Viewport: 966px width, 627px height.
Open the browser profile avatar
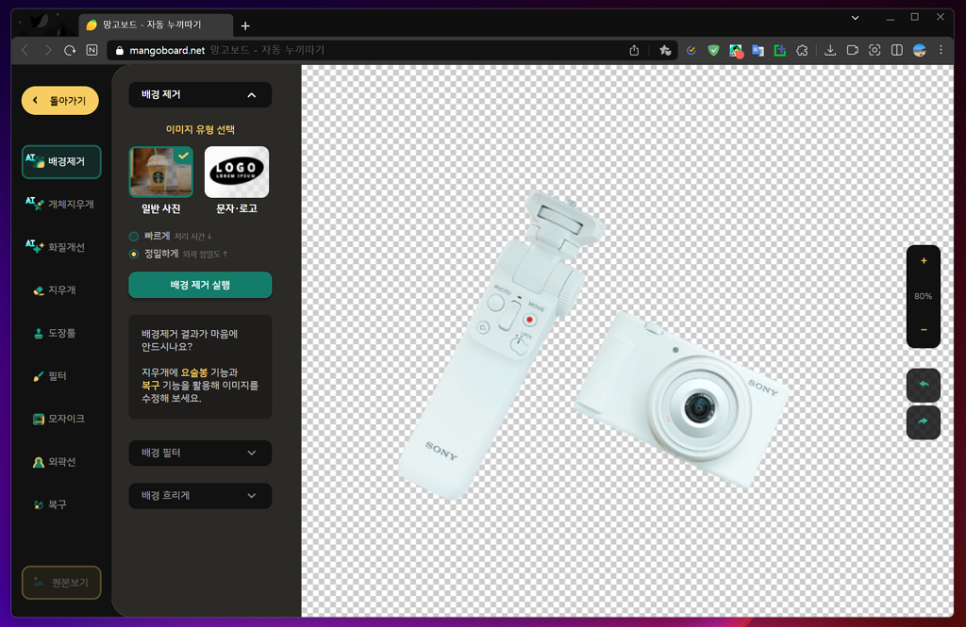pos(919,51)
